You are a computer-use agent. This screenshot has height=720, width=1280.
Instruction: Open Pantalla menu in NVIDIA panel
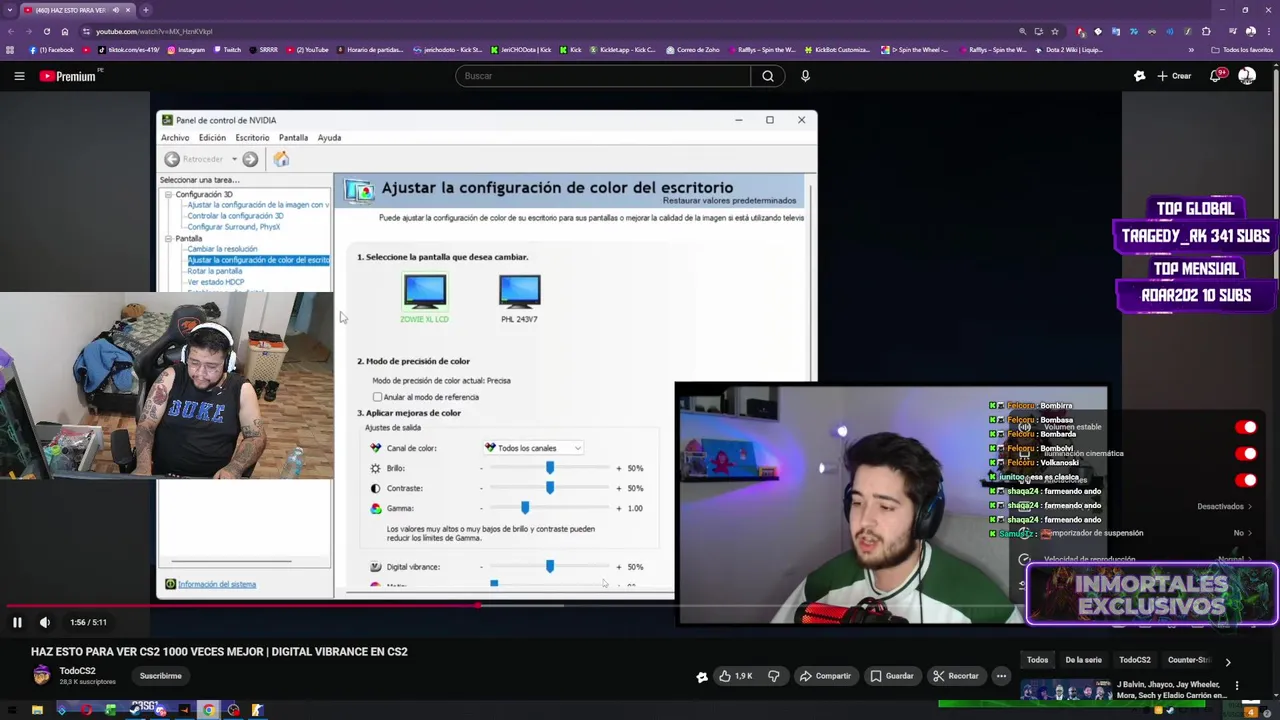coord(293,138)
